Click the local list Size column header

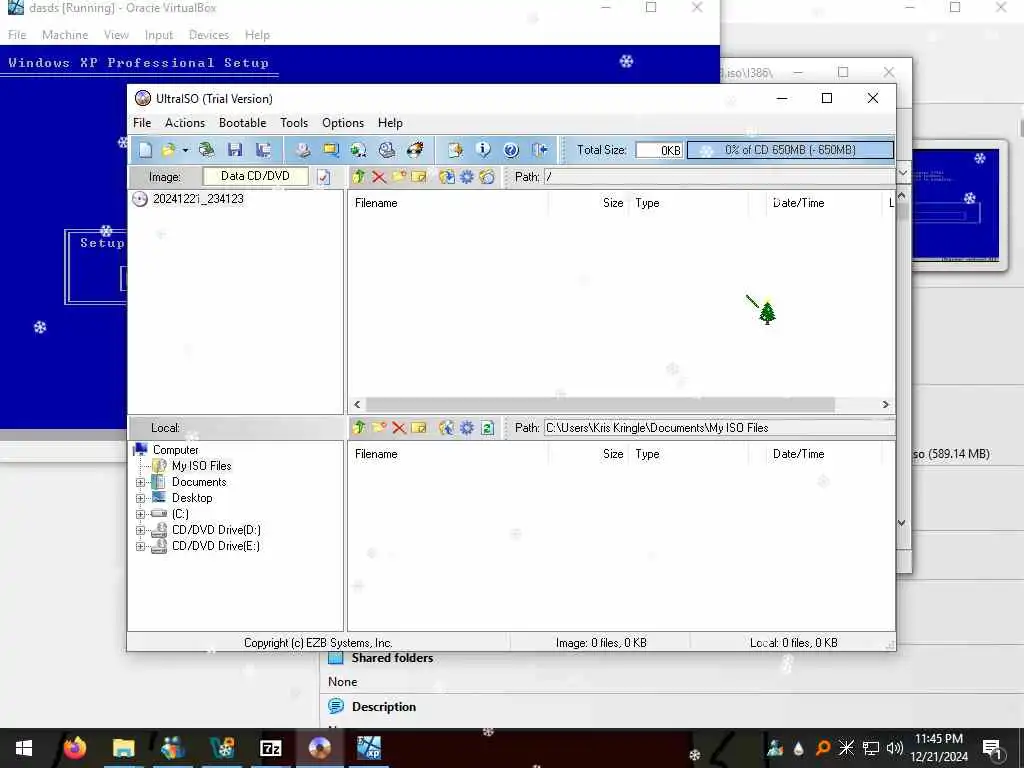click(588, 454)
